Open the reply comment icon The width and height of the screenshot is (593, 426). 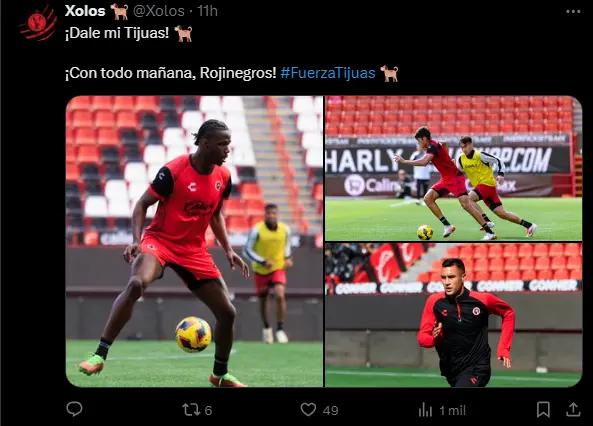tap(74, 409)
